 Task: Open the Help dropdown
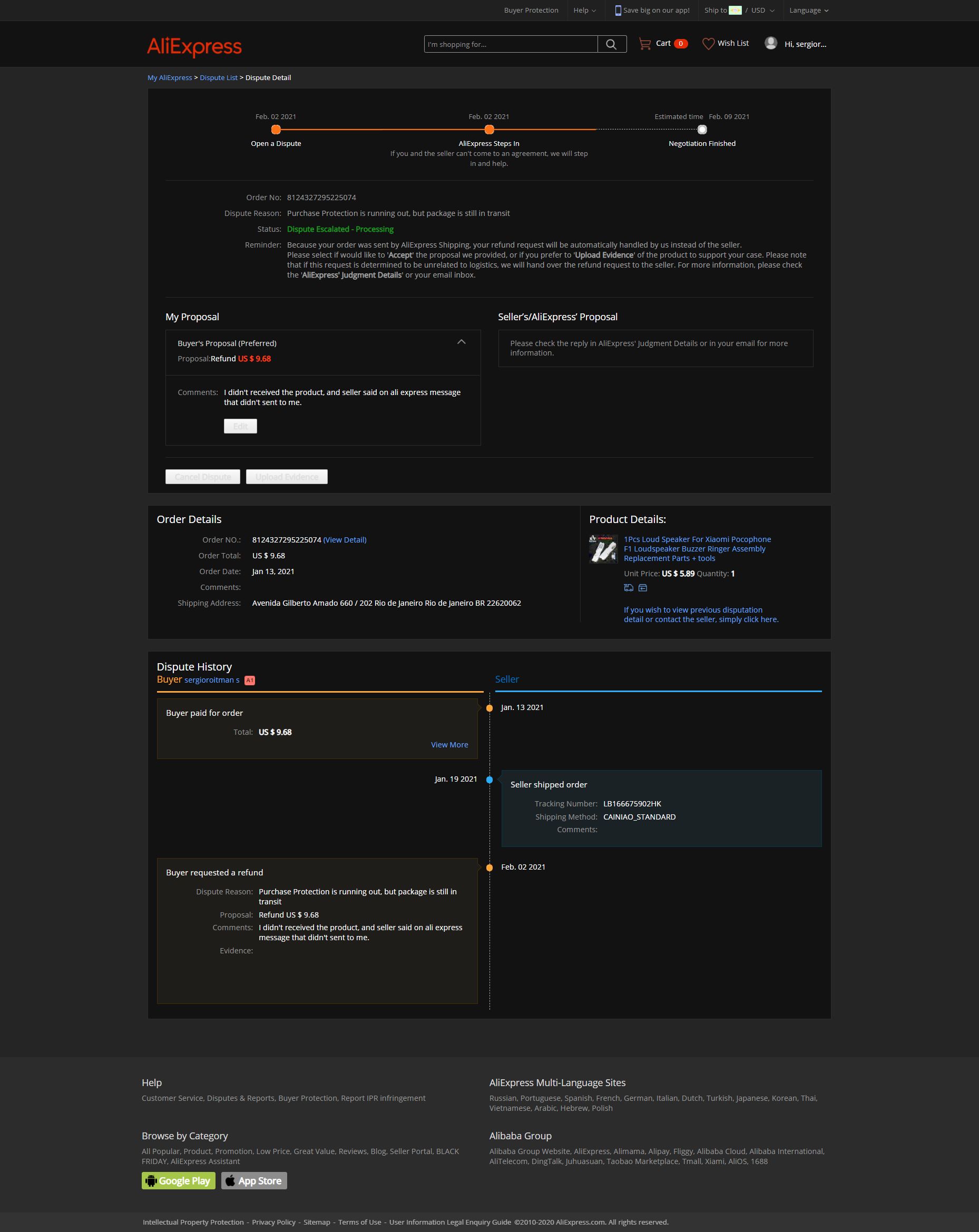(x=585, y=11)
